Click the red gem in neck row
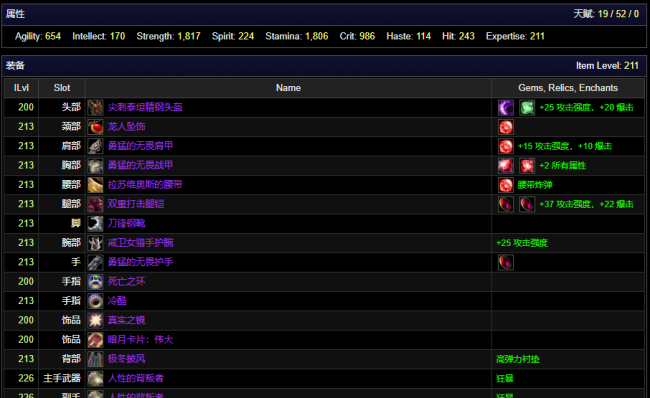 coord(506,127)
